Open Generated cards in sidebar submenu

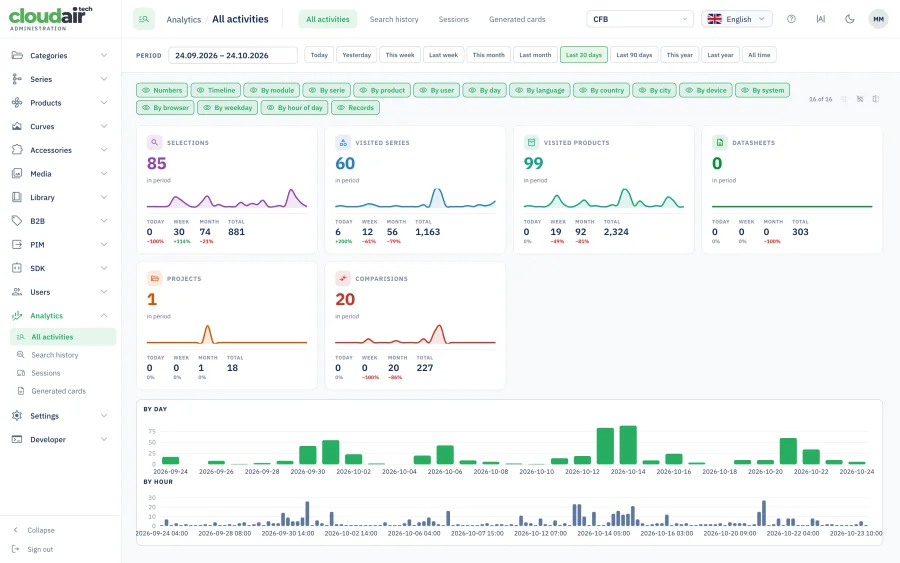(58, 391)
